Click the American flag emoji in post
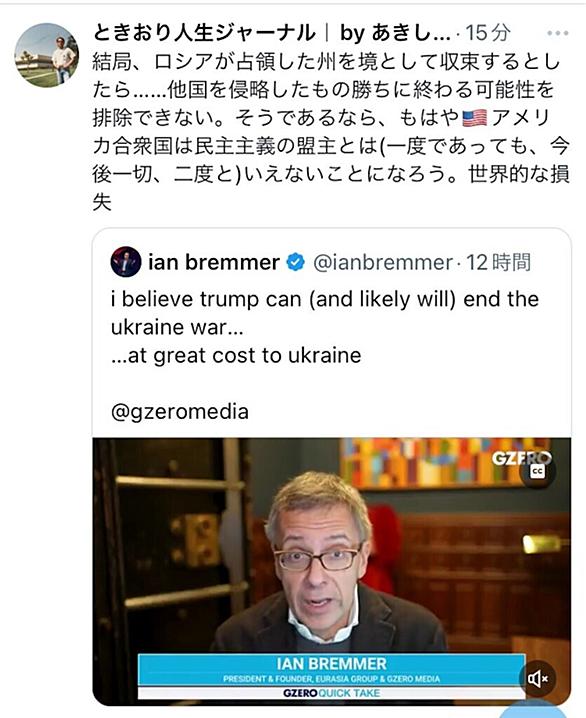The width and height of the screenshot is (586, 718). point(475,118)
